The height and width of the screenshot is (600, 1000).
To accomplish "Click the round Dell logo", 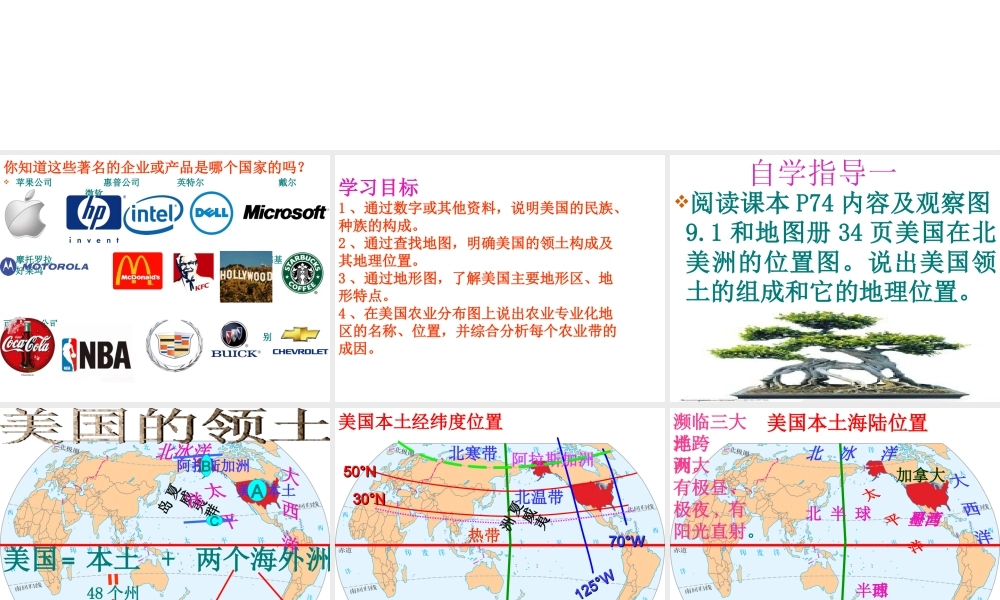I will [x=212, y=212].
